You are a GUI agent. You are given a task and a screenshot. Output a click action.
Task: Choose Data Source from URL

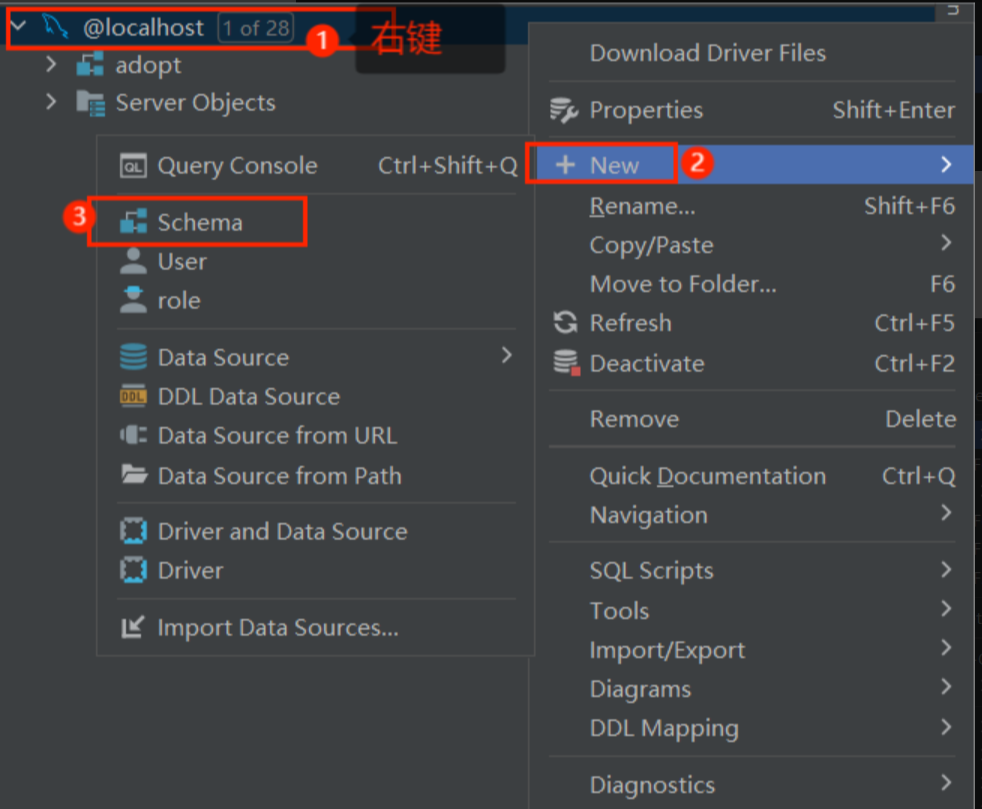point(277,436)
